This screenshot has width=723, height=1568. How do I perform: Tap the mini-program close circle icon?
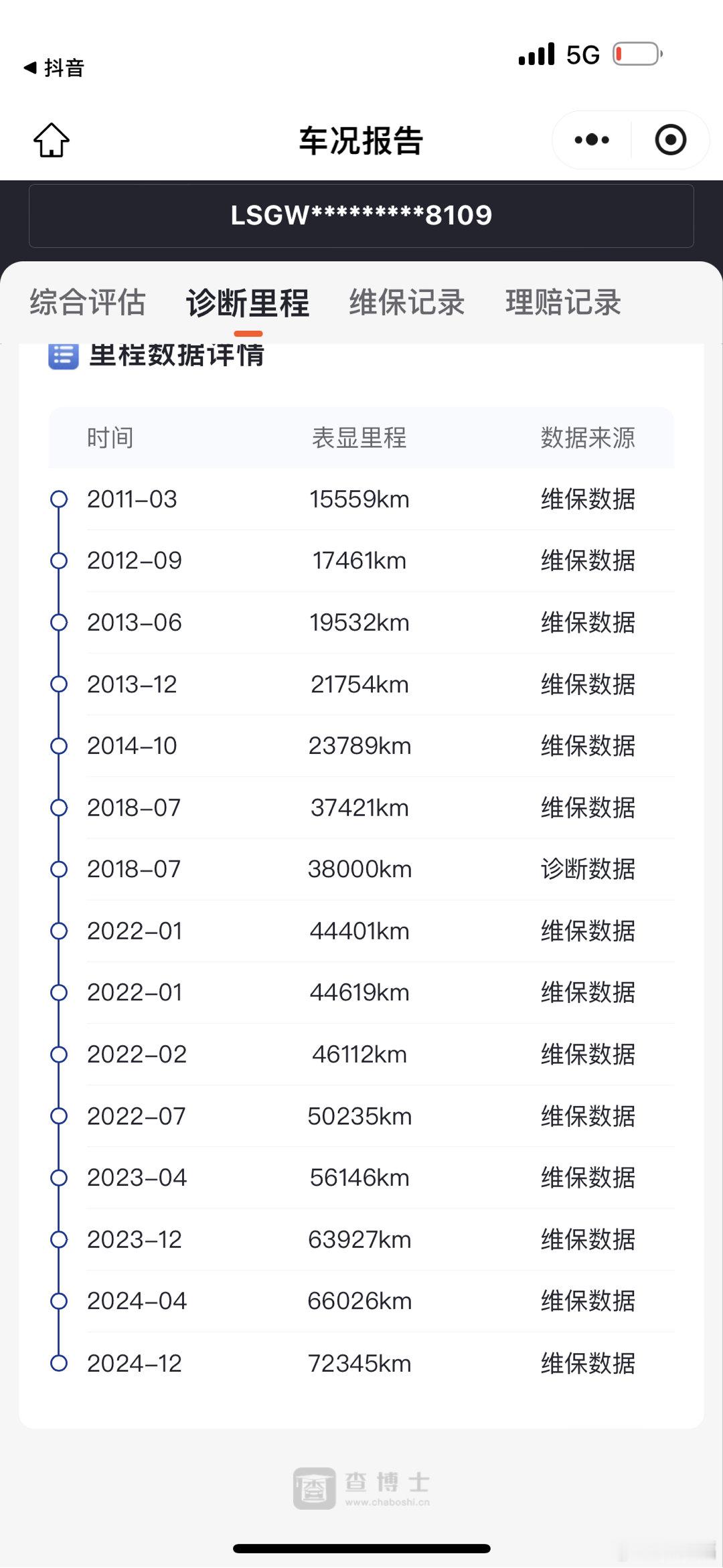pos(670,140)
